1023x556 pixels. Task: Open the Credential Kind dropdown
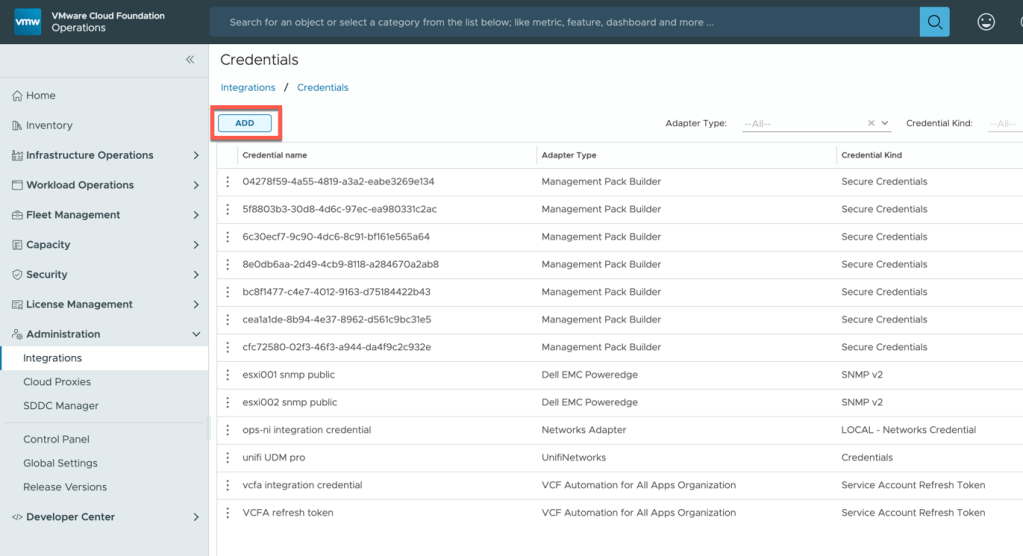point(1003,124)
